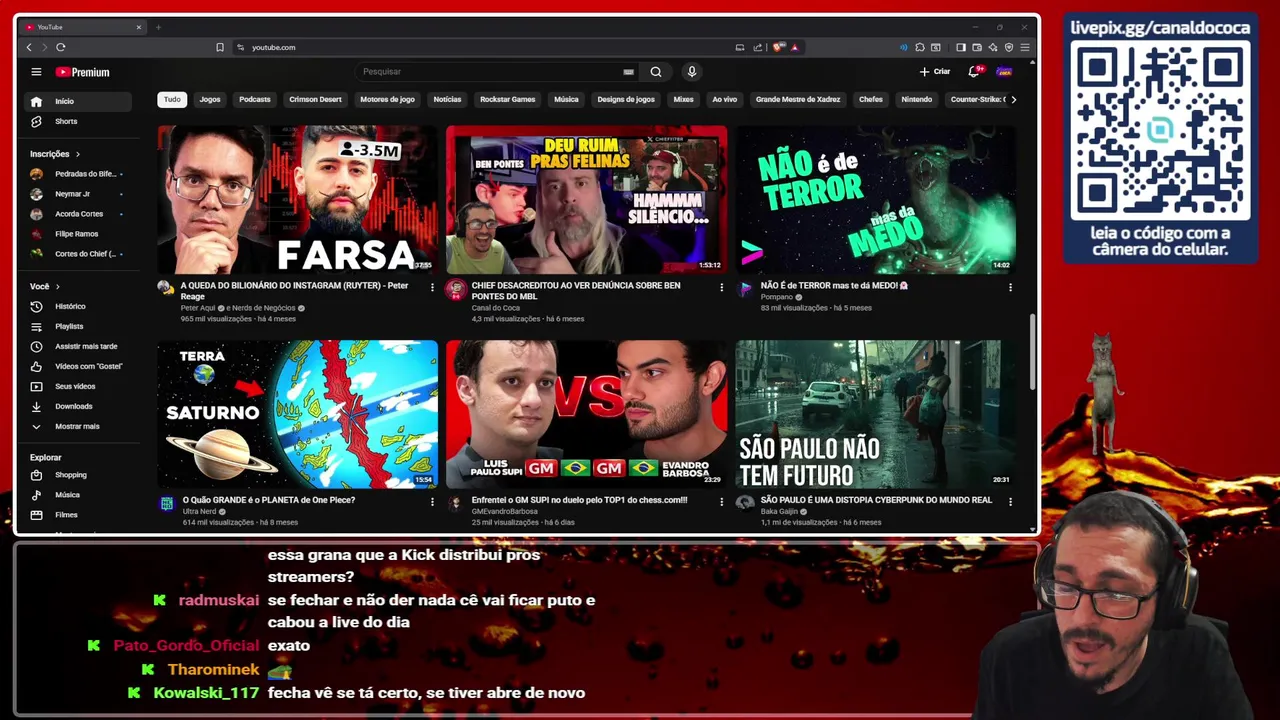Image resolution: width=1280 pixels, height=720 pixels.
Task: Go back with the browser back arrow
Action: [29, 47]
